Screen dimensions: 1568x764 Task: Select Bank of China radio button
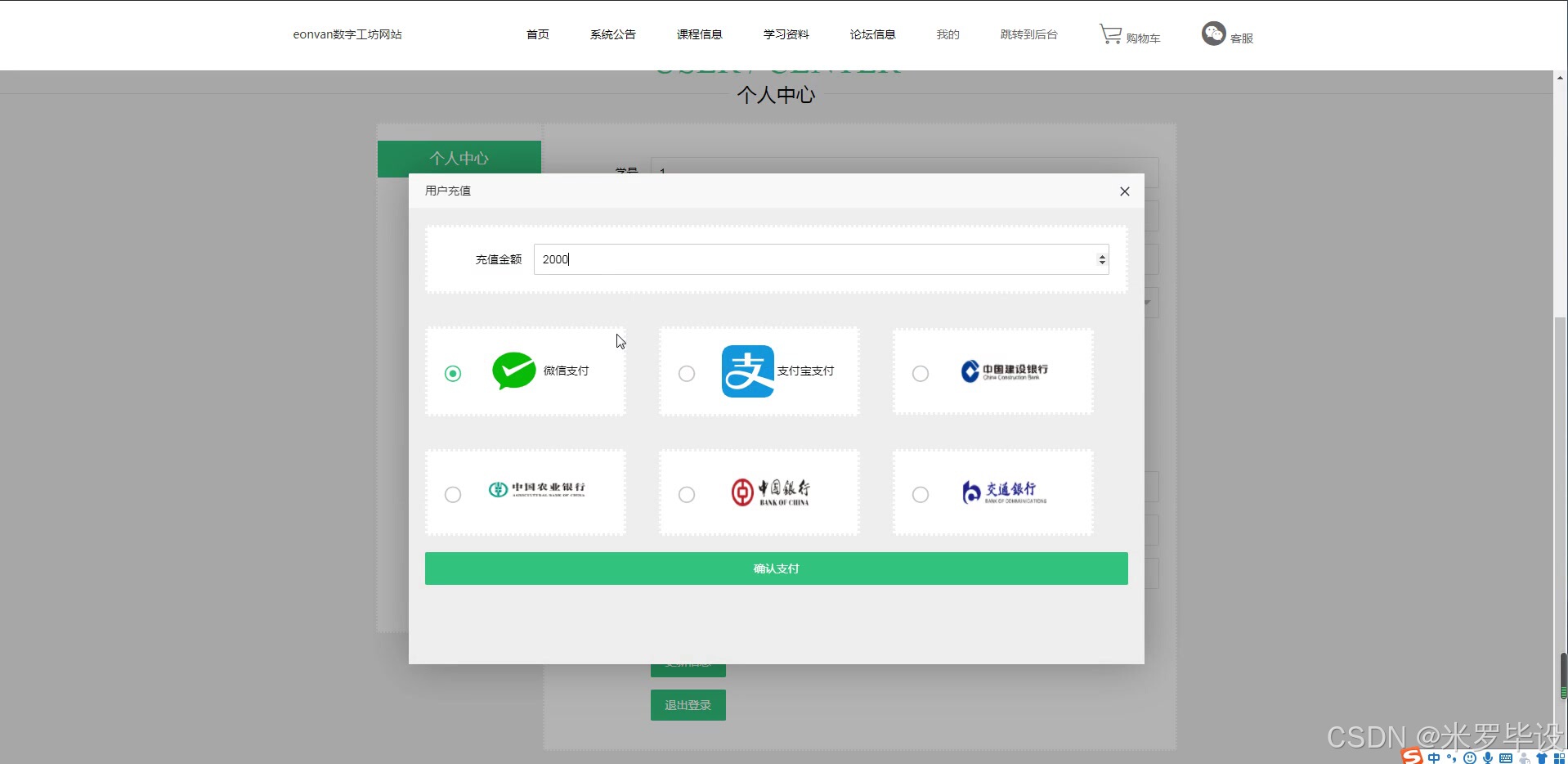pyautogui.click(x=687, y=494)
